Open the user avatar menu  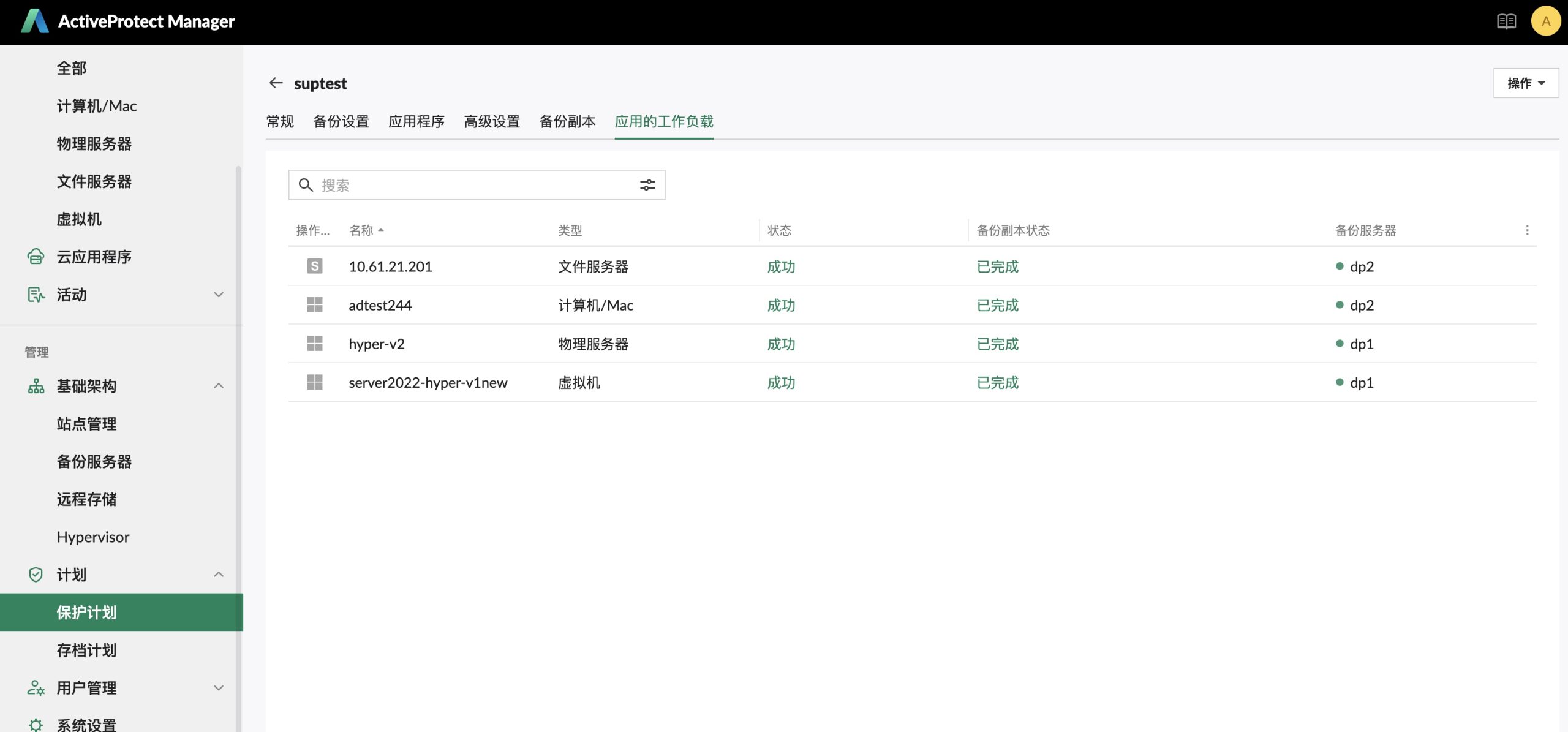click(x=1546, y=21)
